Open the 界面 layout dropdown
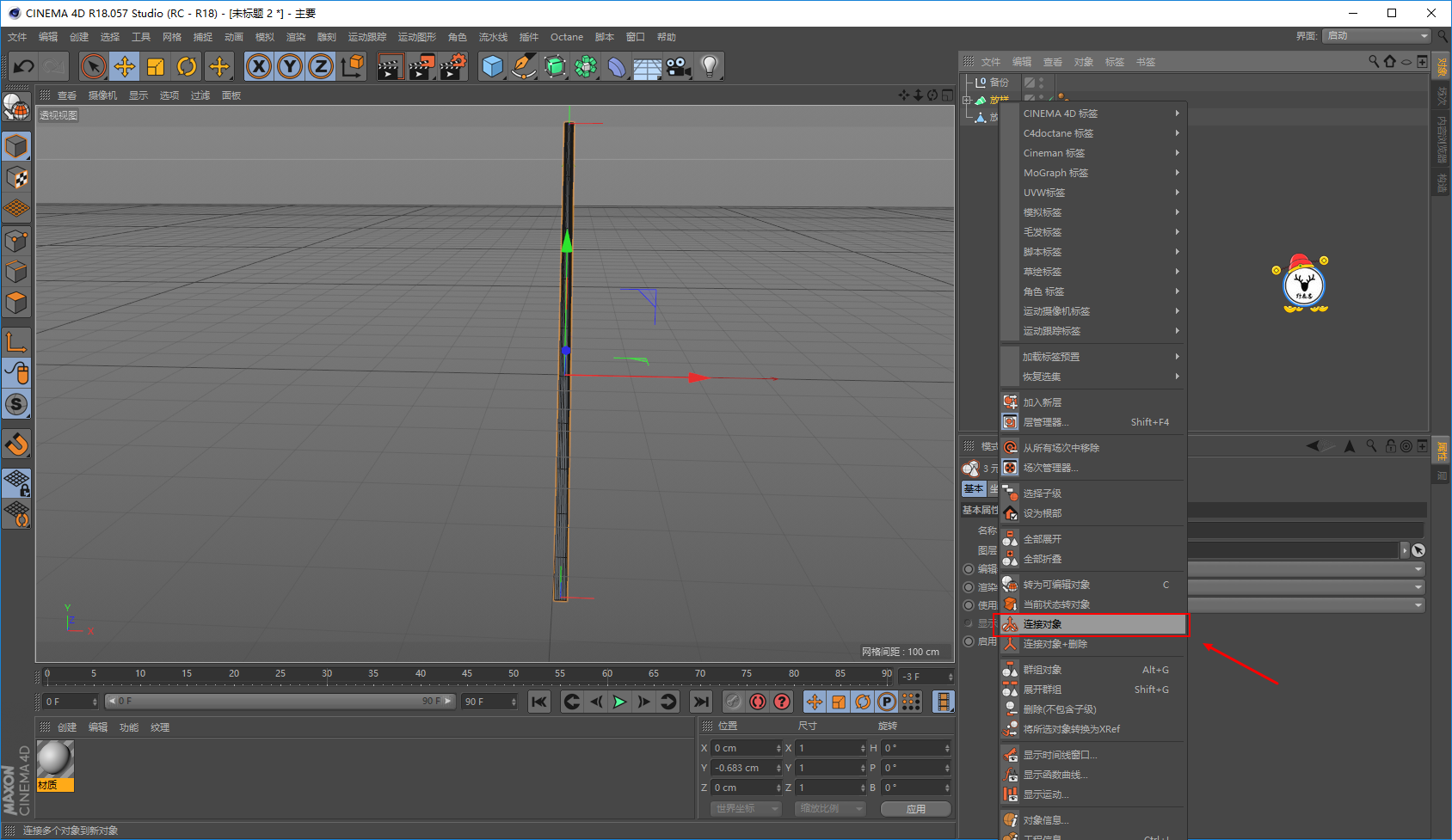 [x=1377, y=35]
